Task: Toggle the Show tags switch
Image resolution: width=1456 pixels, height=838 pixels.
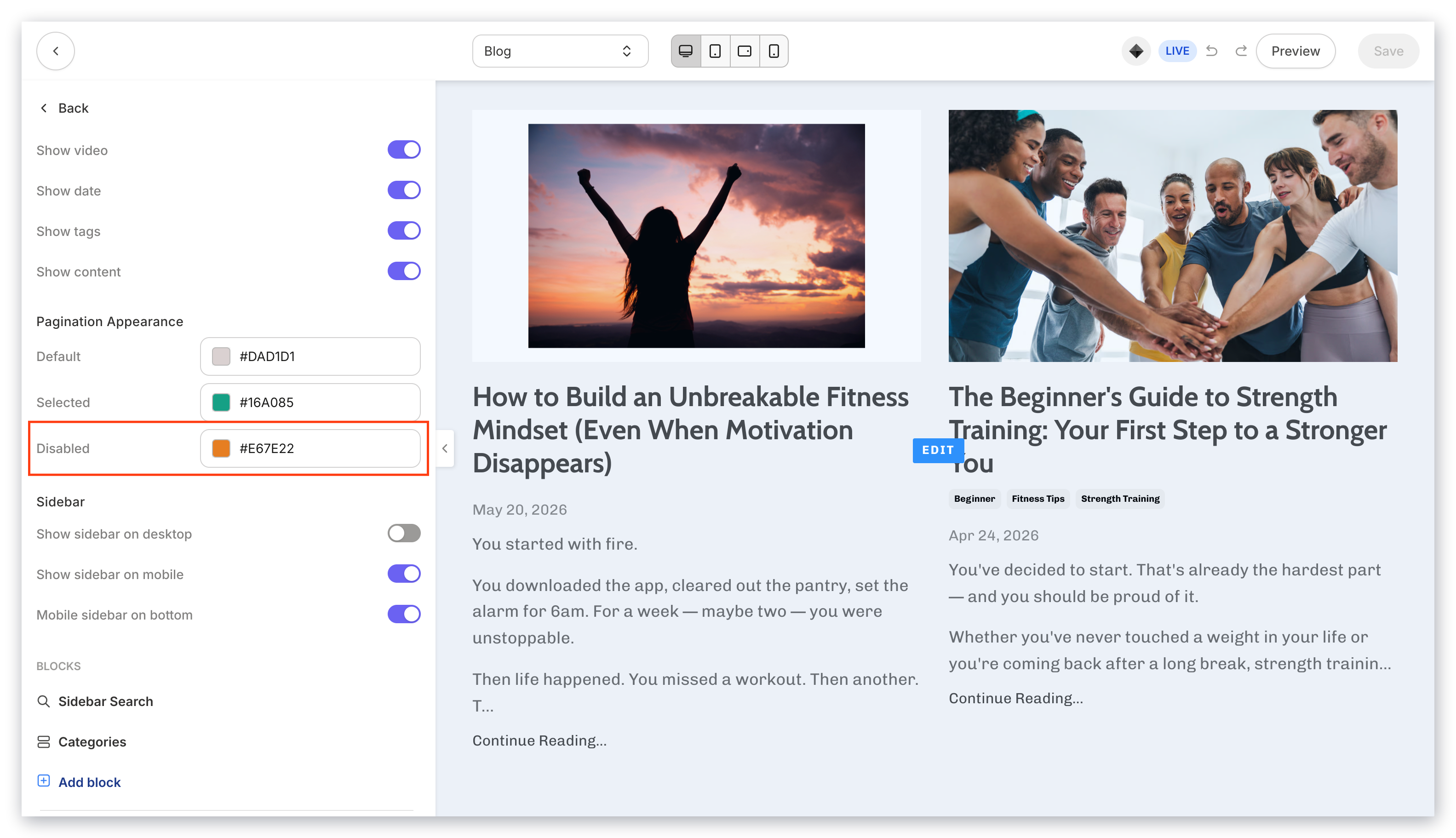Action: pos(404,231)
